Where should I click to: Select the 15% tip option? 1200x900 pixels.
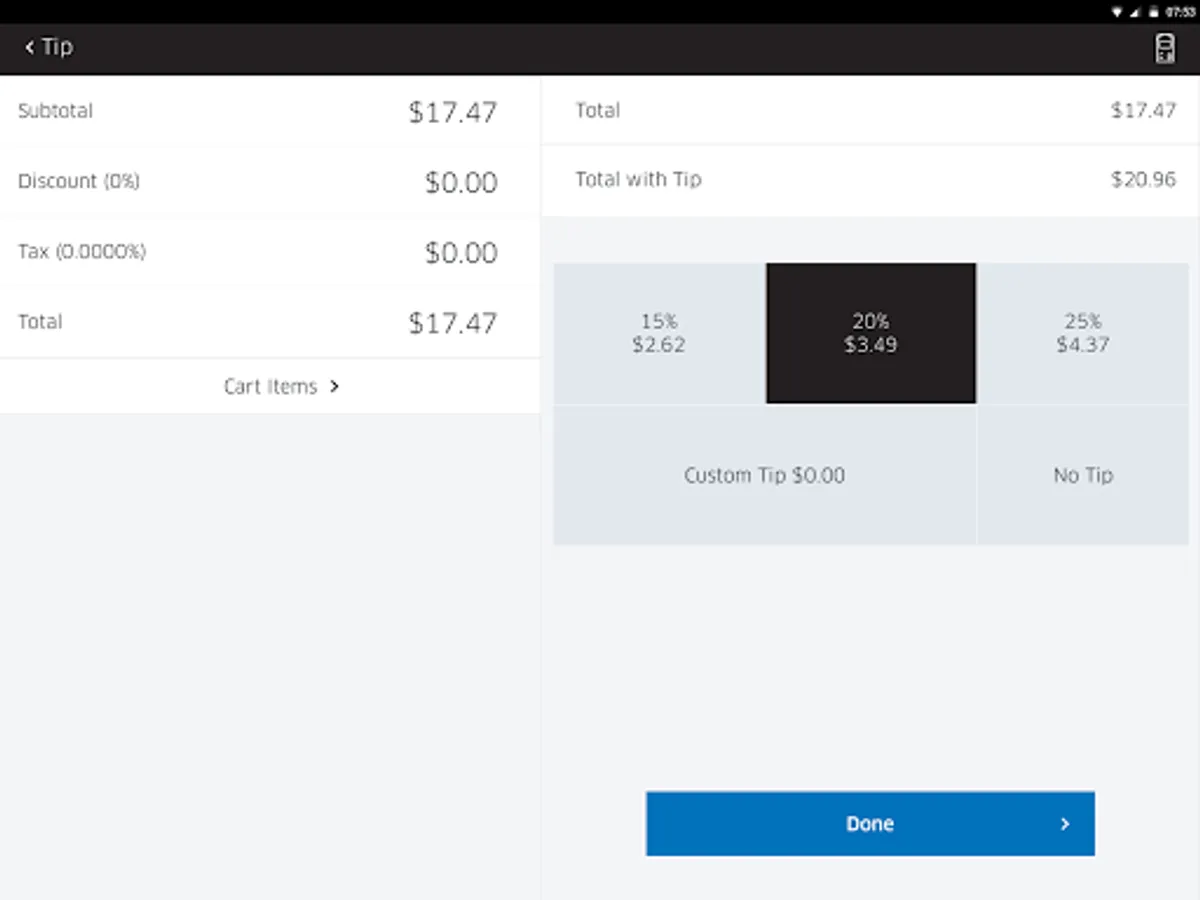coord(659,333)
